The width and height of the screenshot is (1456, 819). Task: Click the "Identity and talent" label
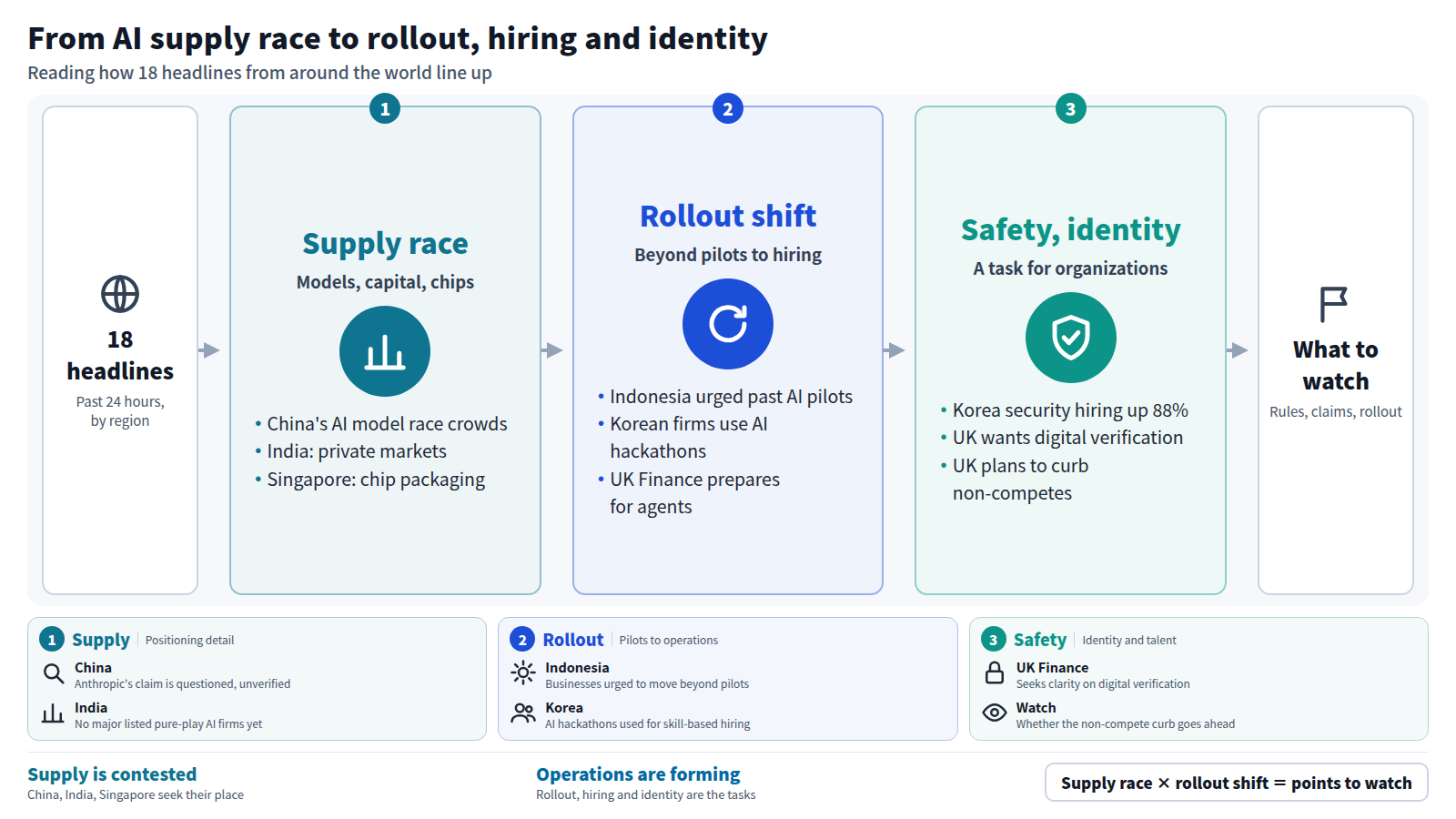1129,641
